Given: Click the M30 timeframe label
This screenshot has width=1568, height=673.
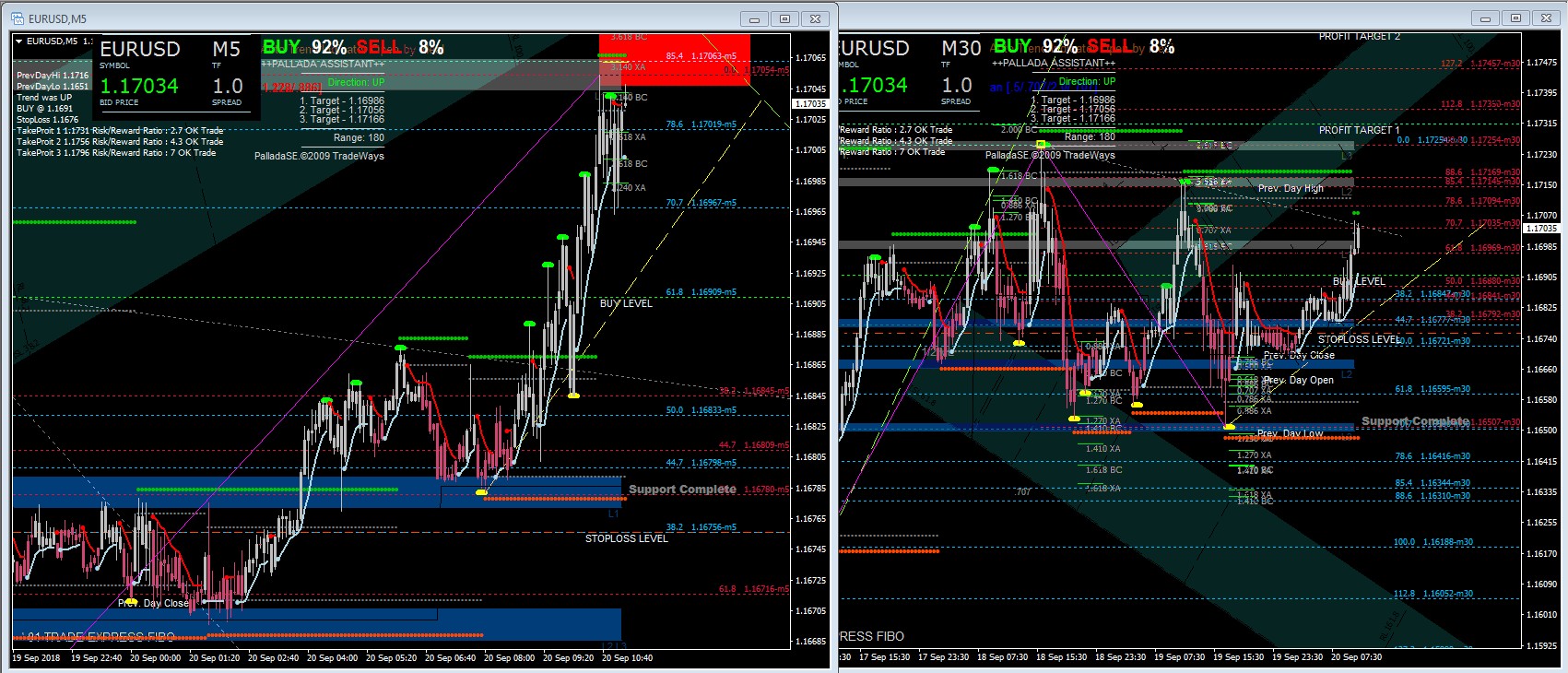Looking at the screenshot, I should [x=961, y=48].
